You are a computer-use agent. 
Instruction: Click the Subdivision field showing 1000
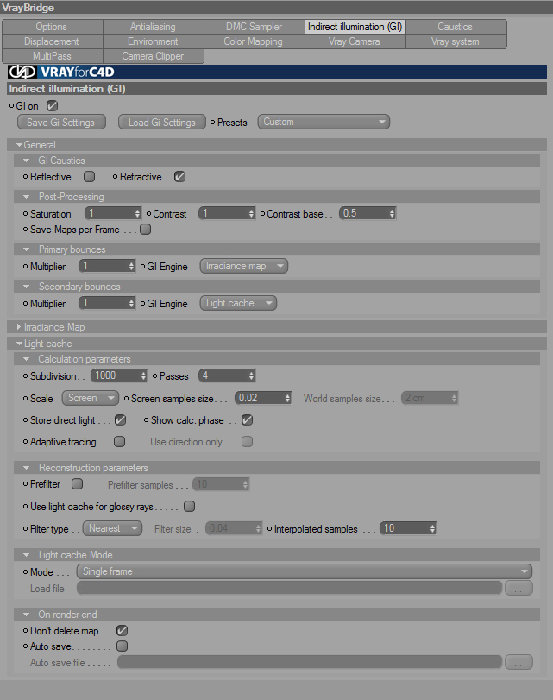pyautogui.click(x=119, y=375)
